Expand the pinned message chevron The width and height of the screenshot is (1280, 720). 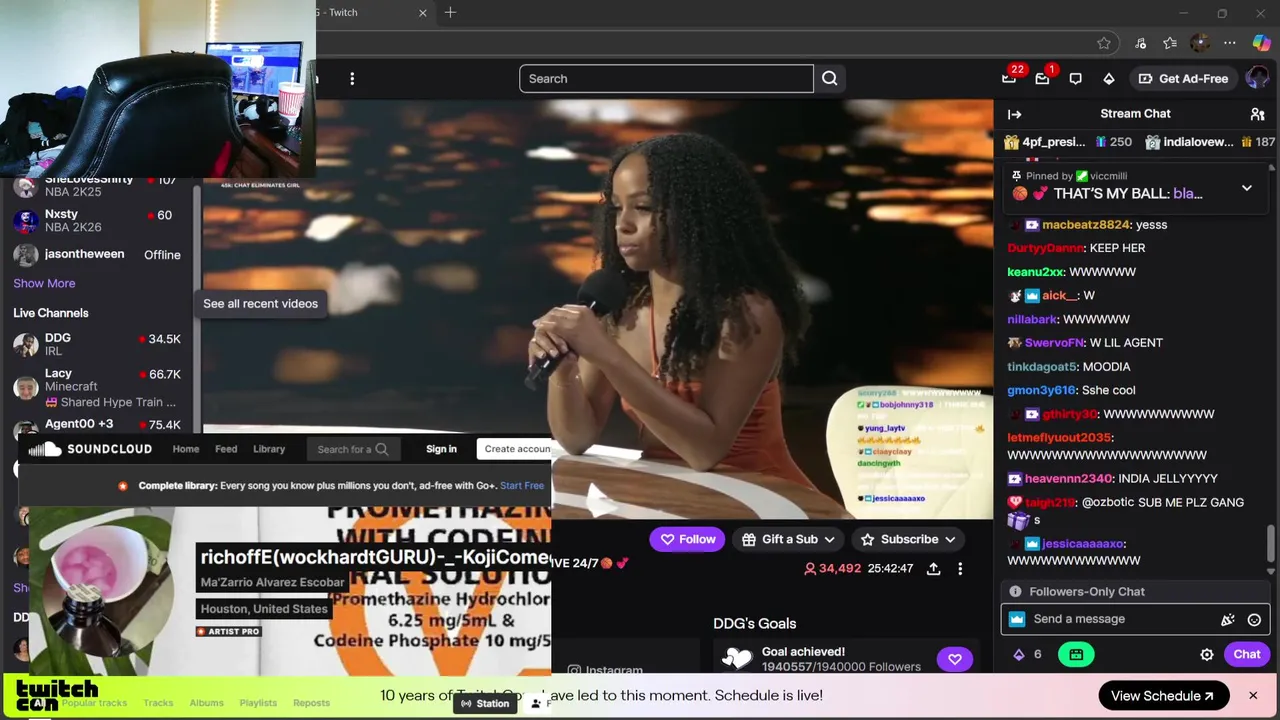(x=1247, y=188)
